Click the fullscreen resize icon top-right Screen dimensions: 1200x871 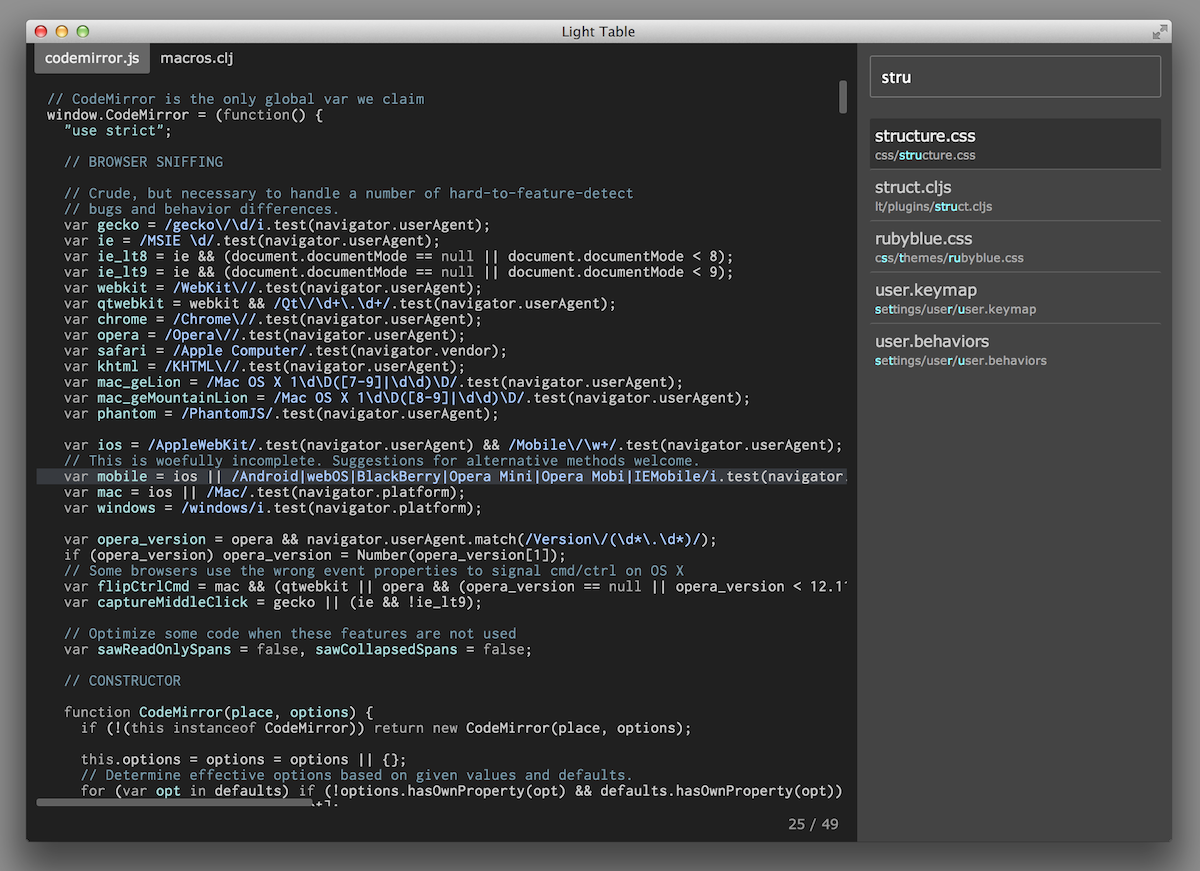point(1160,32)
